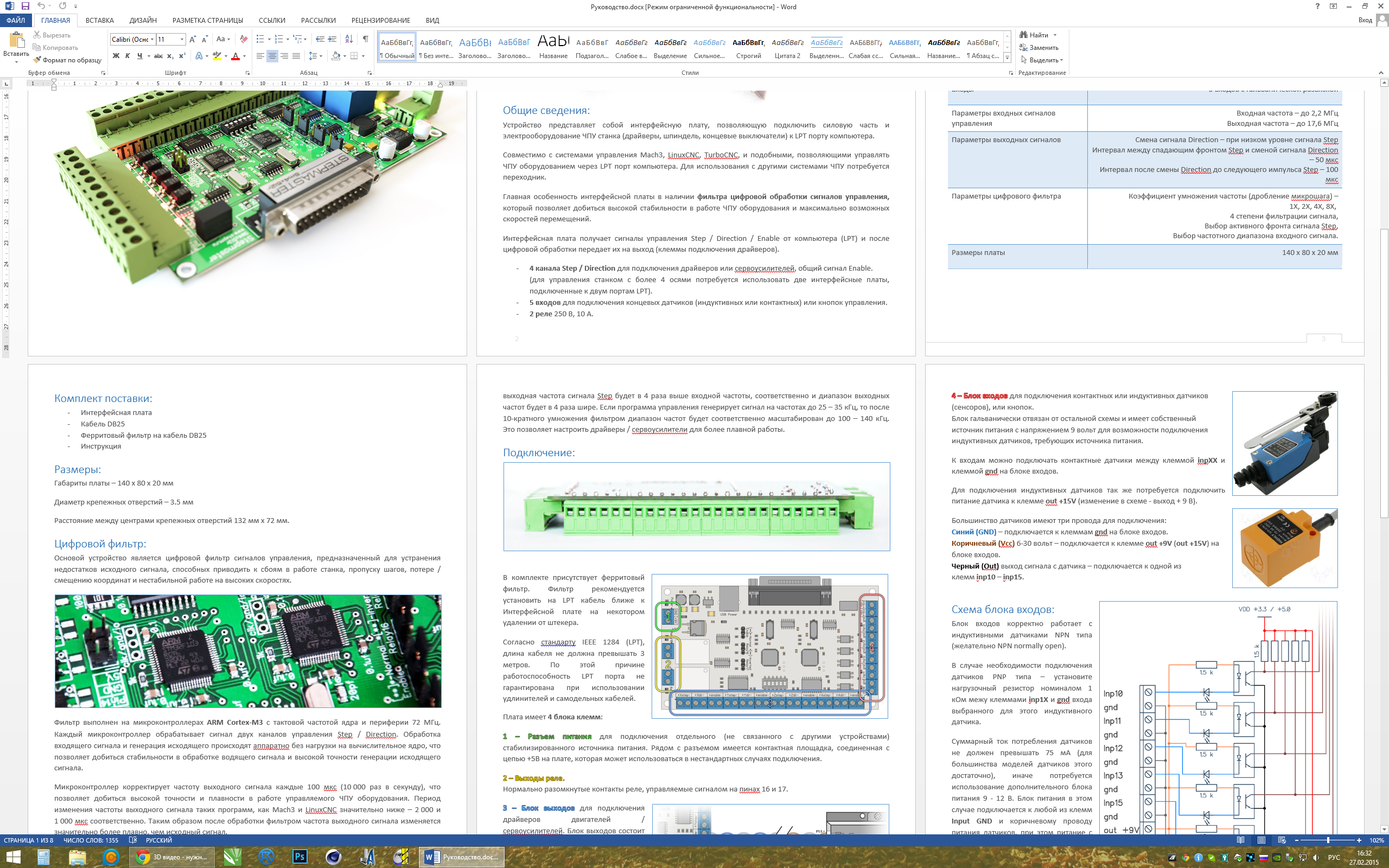Click the Justify text alignment icon
Viewport: 1389px width, 868px height.
pyautogui.click(x=296, y=56)
